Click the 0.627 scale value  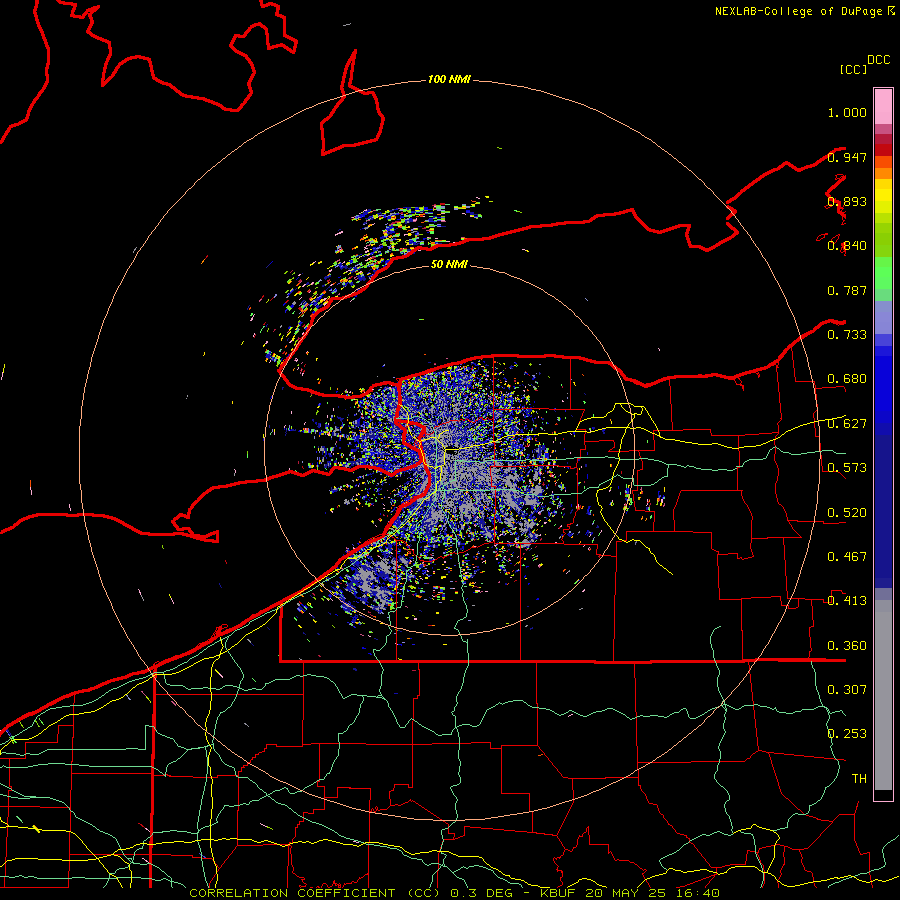(847, 424)
